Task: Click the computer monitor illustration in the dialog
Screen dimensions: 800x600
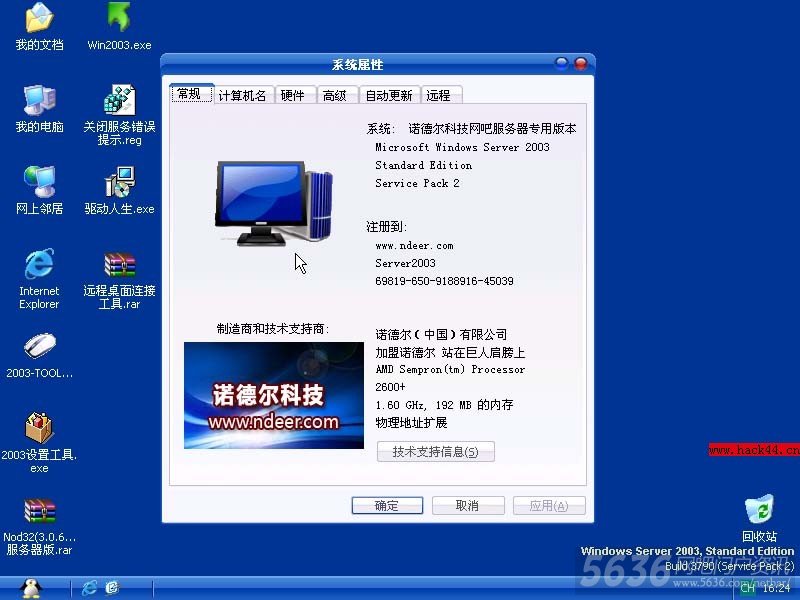Action: 274,204
